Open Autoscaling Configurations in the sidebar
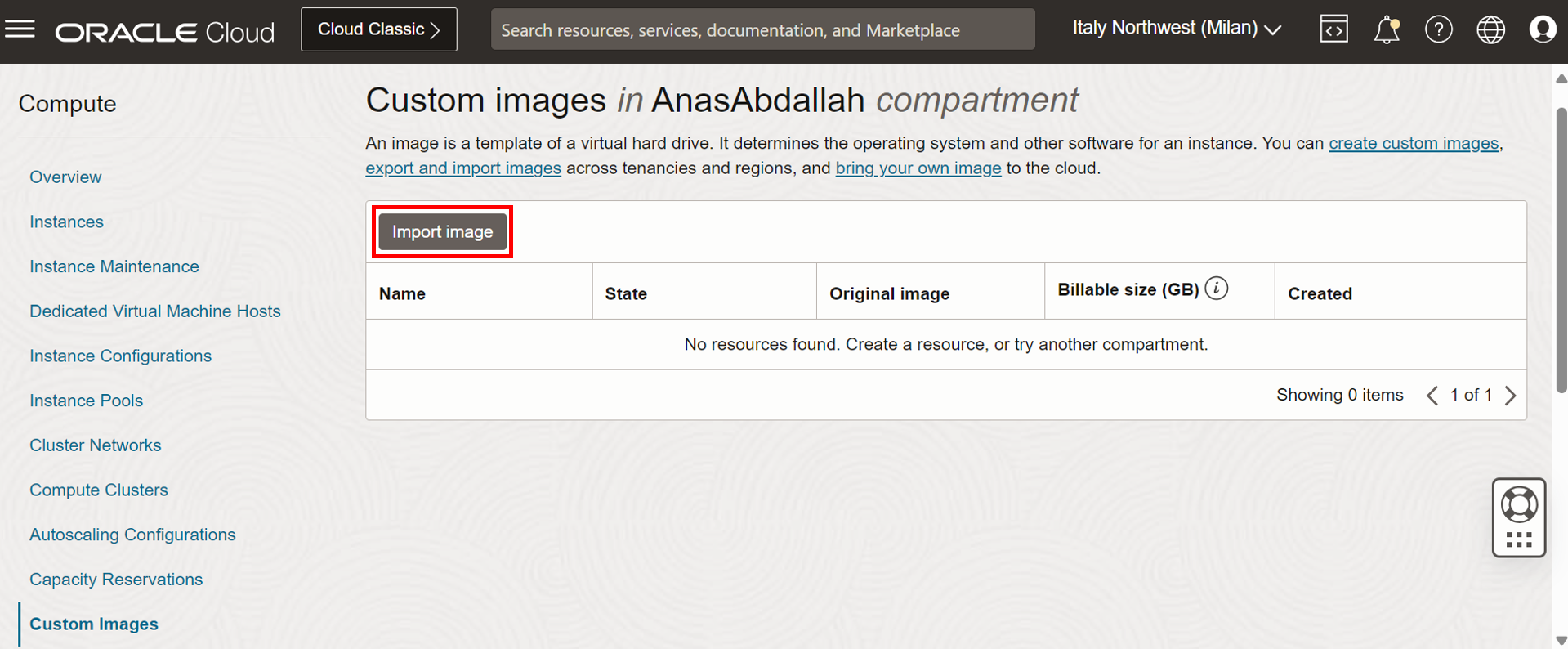Viewport: 1568px width, 649px height. pyautogui.click(x=132, y=535)
